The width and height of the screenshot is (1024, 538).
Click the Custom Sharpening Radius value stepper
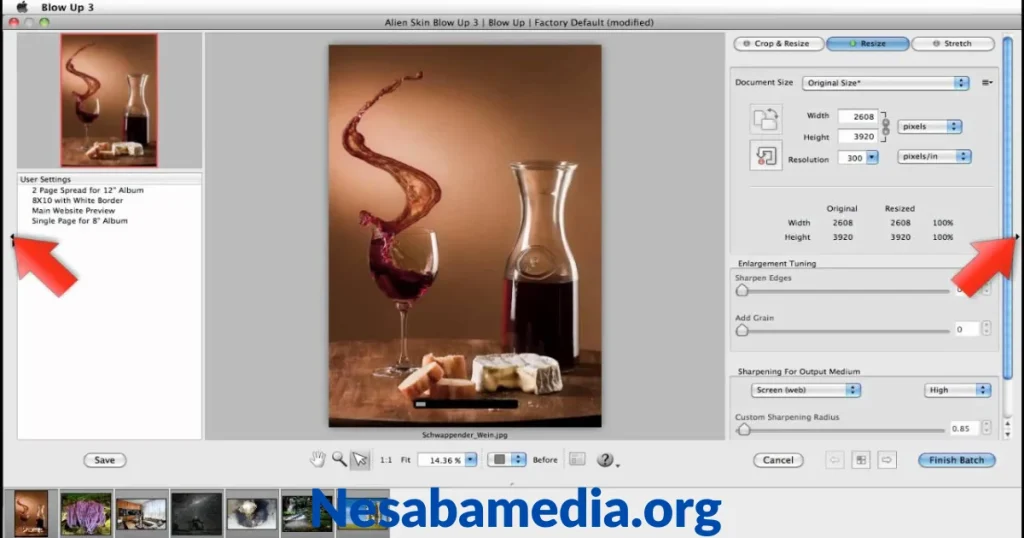[986, 428]
